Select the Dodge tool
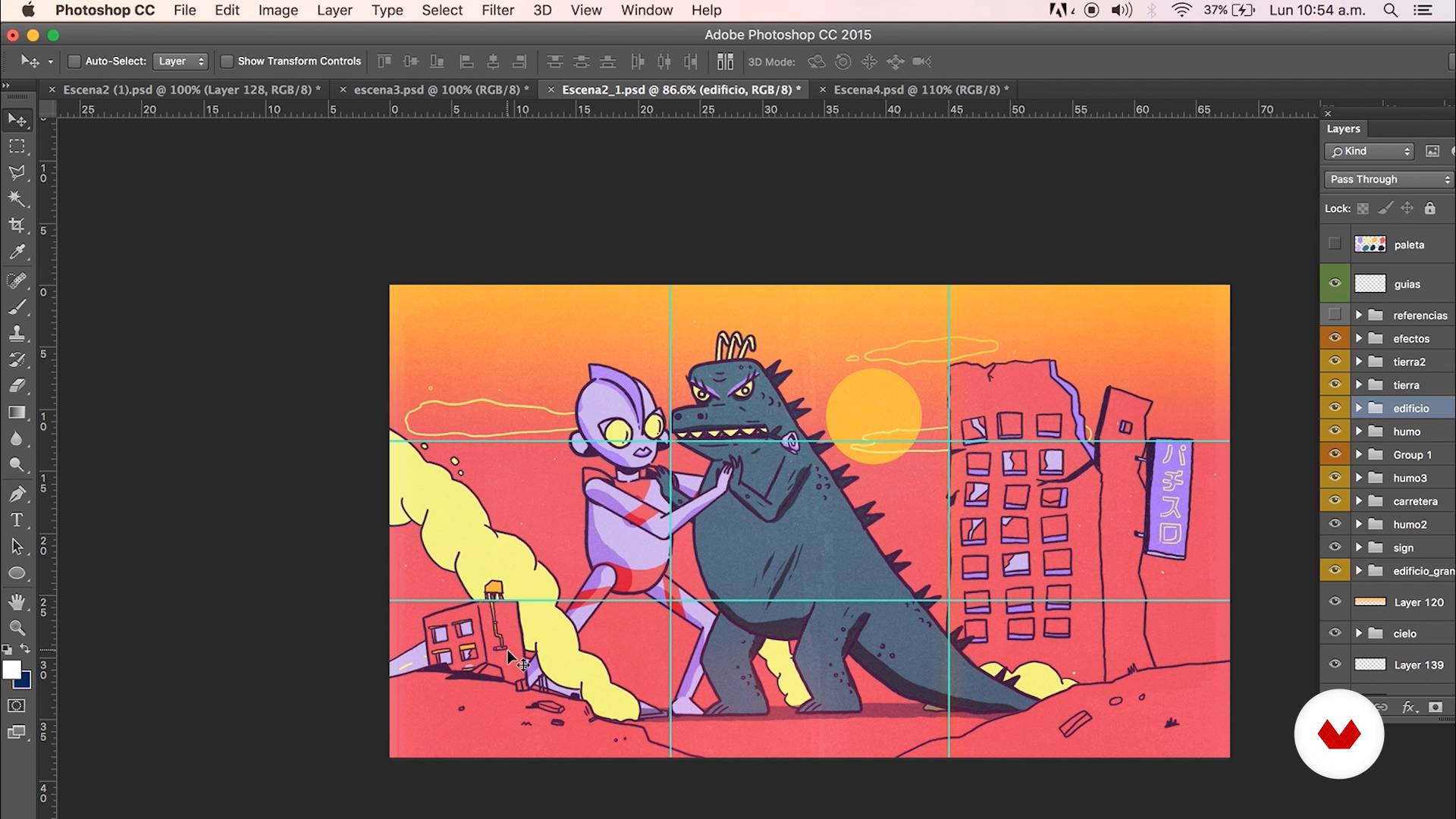The image size is (1456, 819). (17, 465)
